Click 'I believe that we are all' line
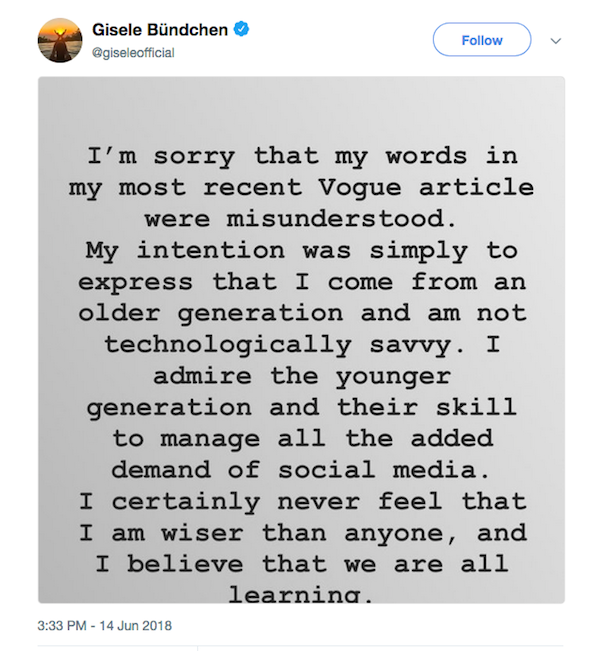This screenshot has height=651, width=600. 302,564
